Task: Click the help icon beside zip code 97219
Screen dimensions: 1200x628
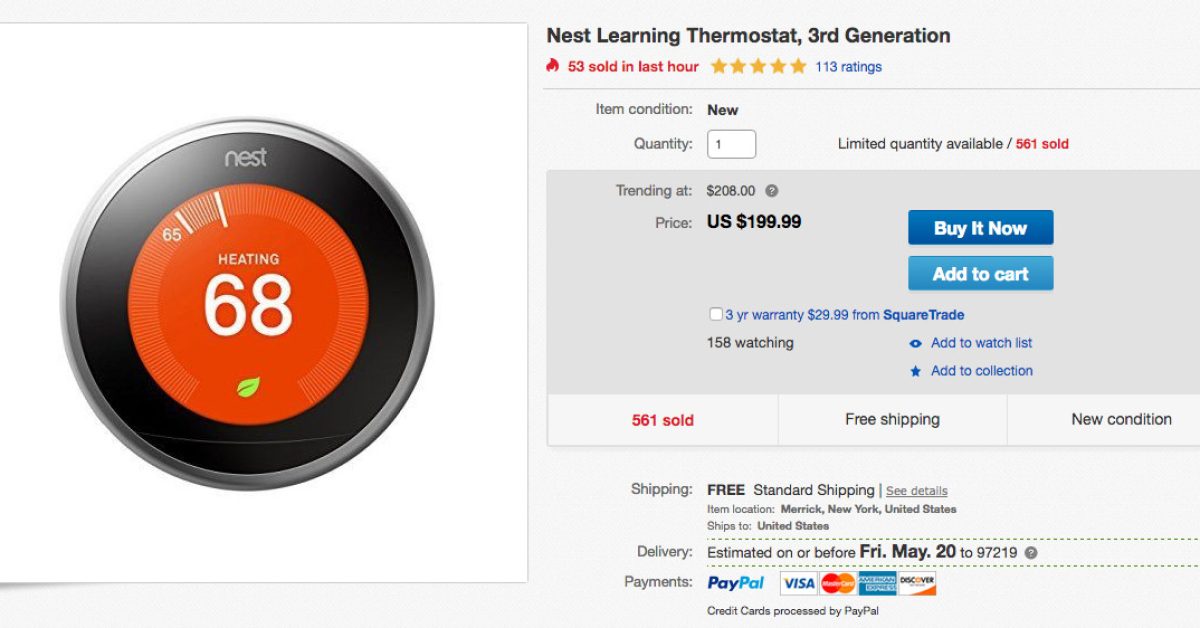Action: pyautogui.click(x=1031, y=552)
